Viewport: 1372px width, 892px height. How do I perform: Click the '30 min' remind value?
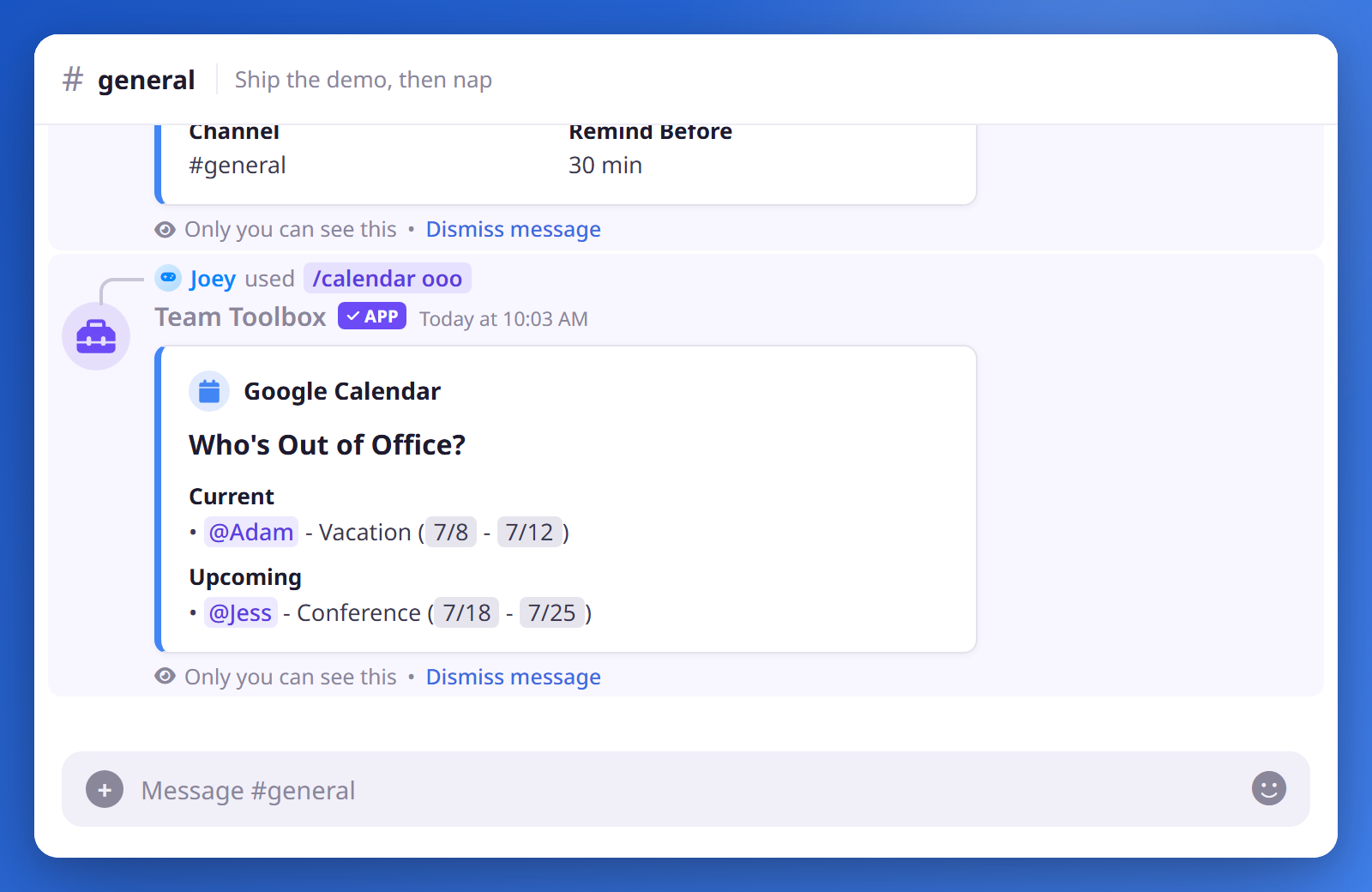(x=605, y=166)
